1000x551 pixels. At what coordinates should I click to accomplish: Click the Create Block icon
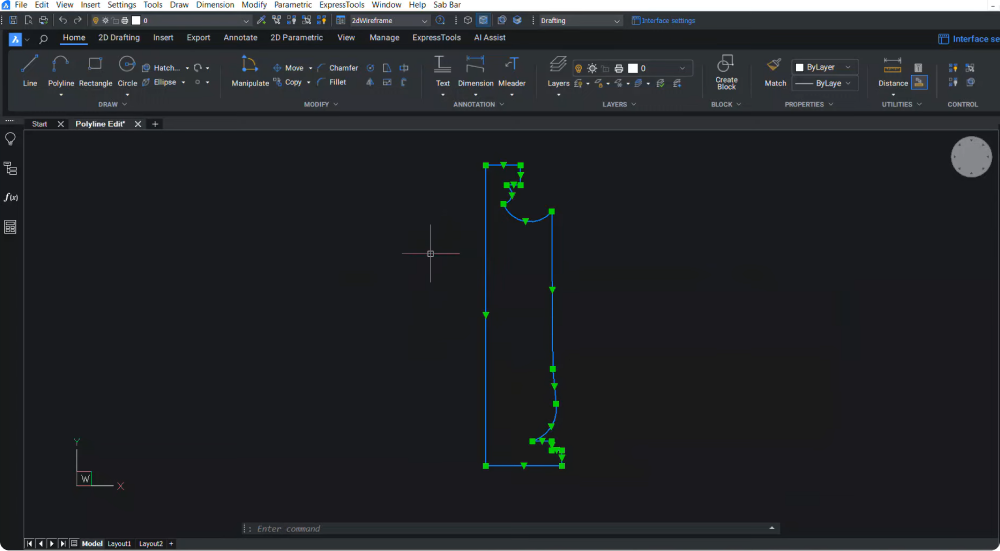click(726, 66)
